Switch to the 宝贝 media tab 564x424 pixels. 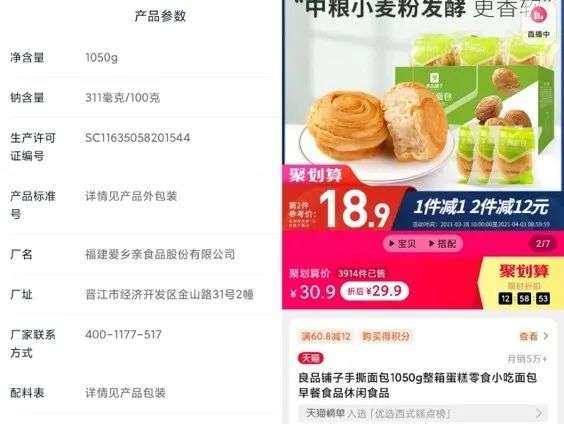coord(403,244)
